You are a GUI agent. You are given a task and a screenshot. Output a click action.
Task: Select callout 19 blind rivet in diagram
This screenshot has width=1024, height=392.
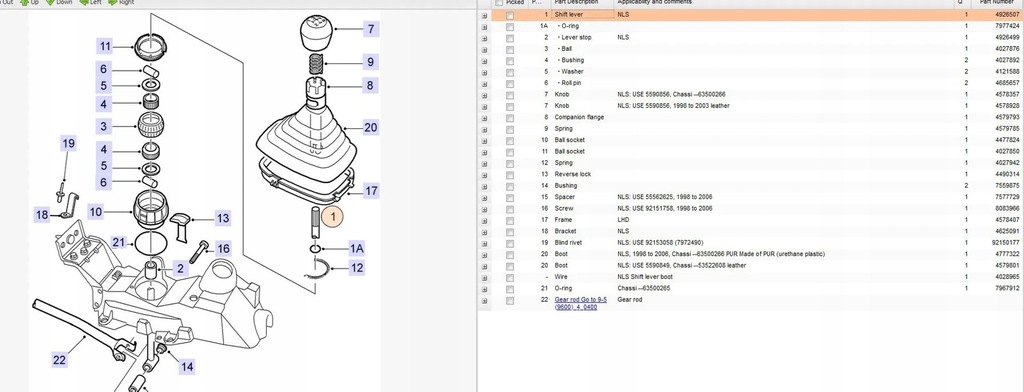(69, 143)
